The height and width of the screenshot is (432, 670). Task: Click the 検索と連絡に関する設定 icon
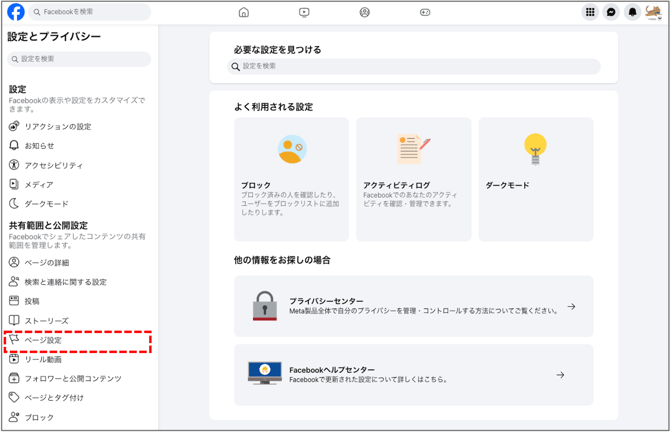pyautogui.click(x=14, y=282)
